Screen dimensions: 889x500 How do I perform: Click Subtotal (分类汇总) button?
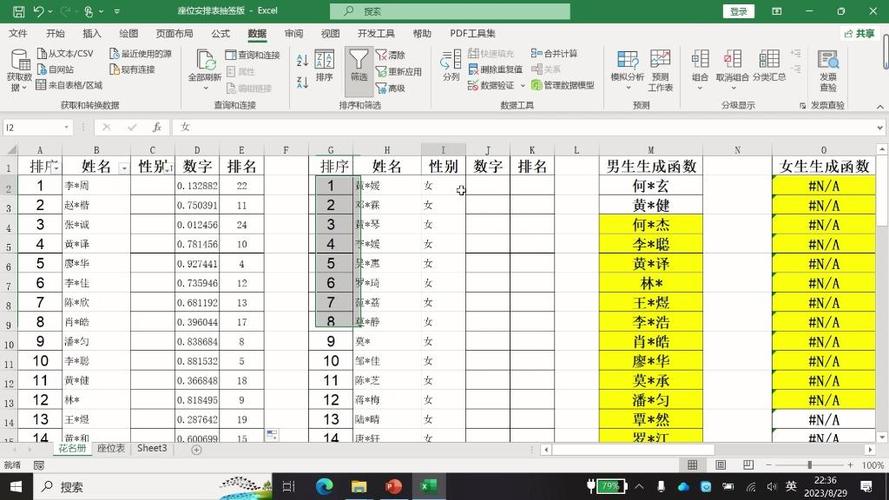pyautogui.click(x=769, y=66)
